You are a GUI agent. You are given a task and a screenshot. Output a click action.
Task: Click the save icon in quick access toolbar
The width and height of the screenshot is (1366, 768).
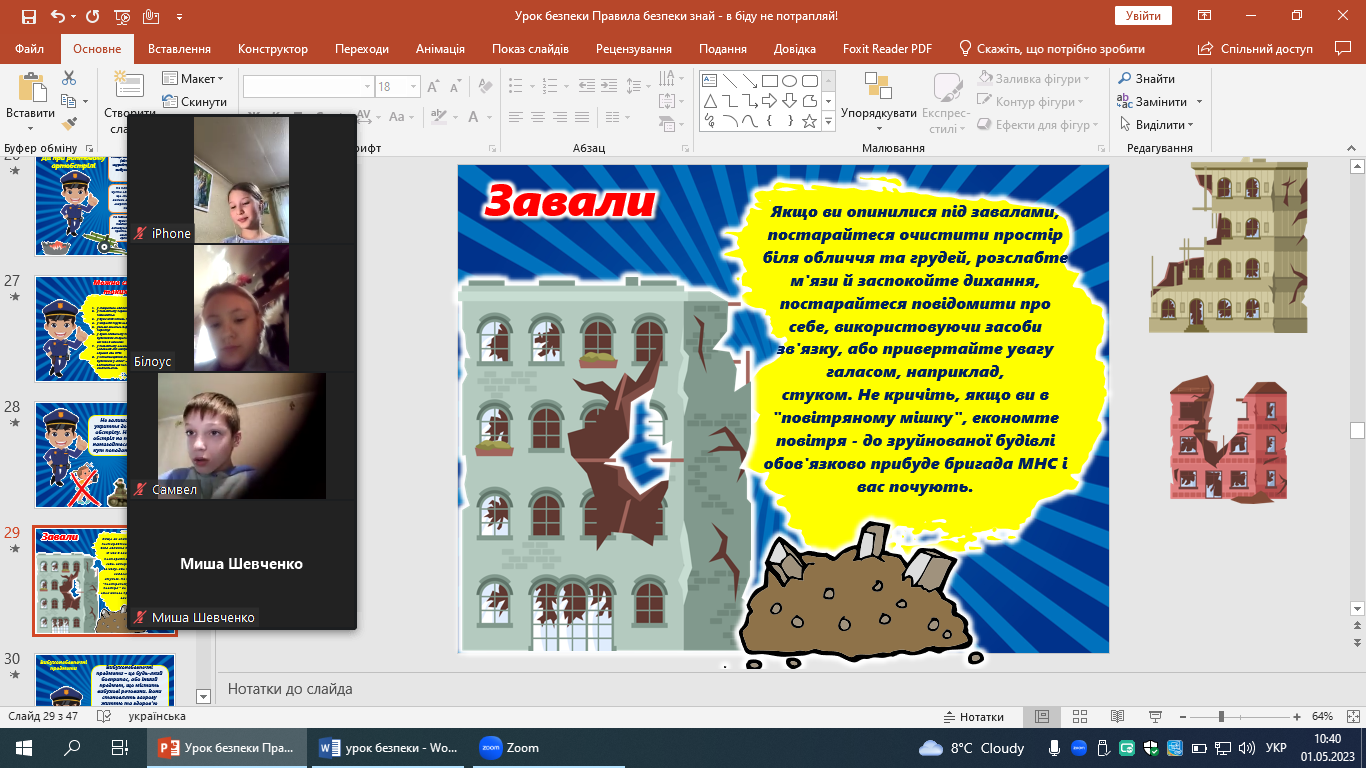click(x=28, y=17)
